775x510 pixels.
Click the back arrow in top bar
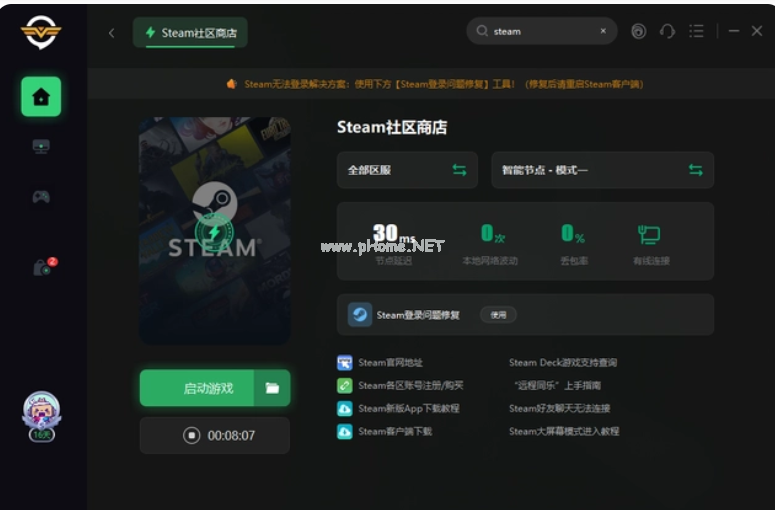point(111,32)
